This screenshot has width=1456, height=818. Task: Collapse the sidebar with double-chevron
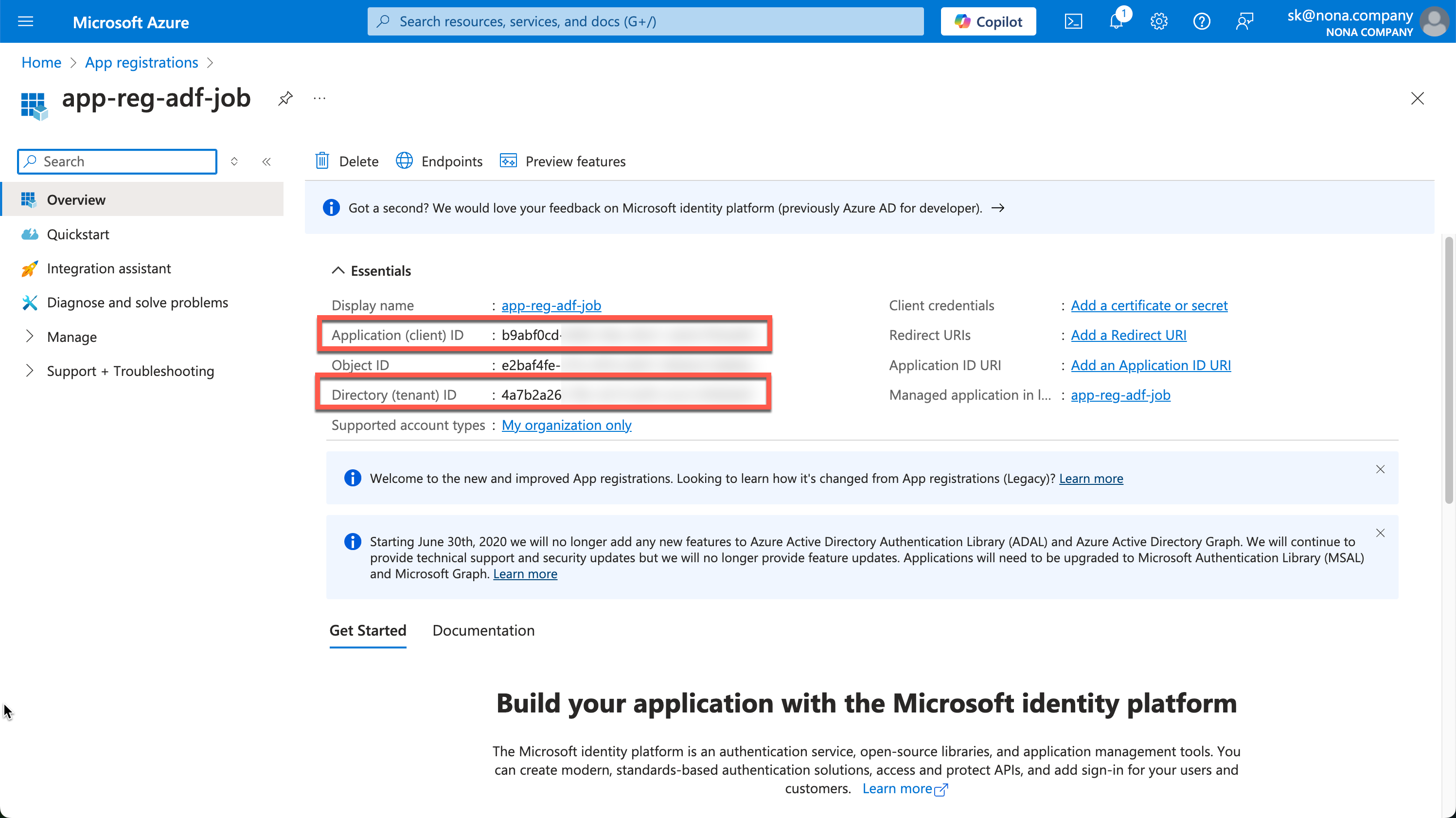(x=266, y=161)
